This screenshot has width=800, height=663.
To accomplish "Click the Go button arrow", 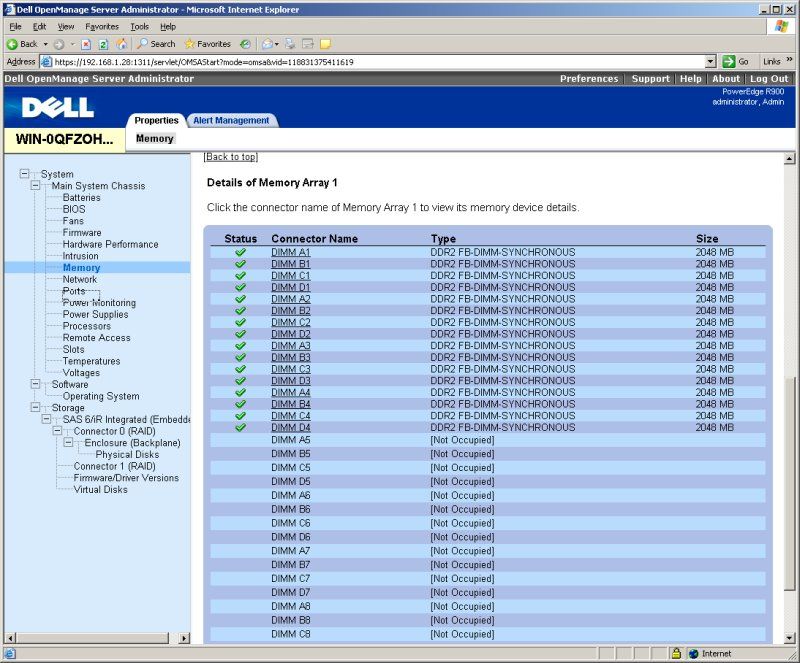I will (x=729, y=62).
